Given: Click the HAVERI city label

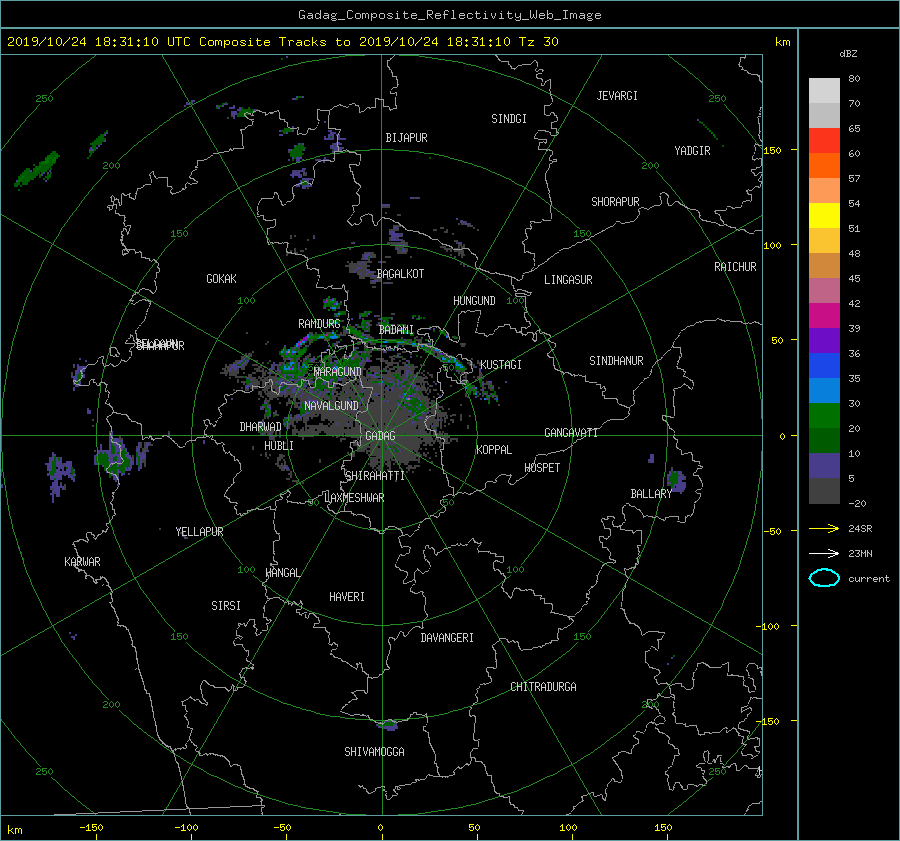Looking at the screenshot, I should click(347, 597).
